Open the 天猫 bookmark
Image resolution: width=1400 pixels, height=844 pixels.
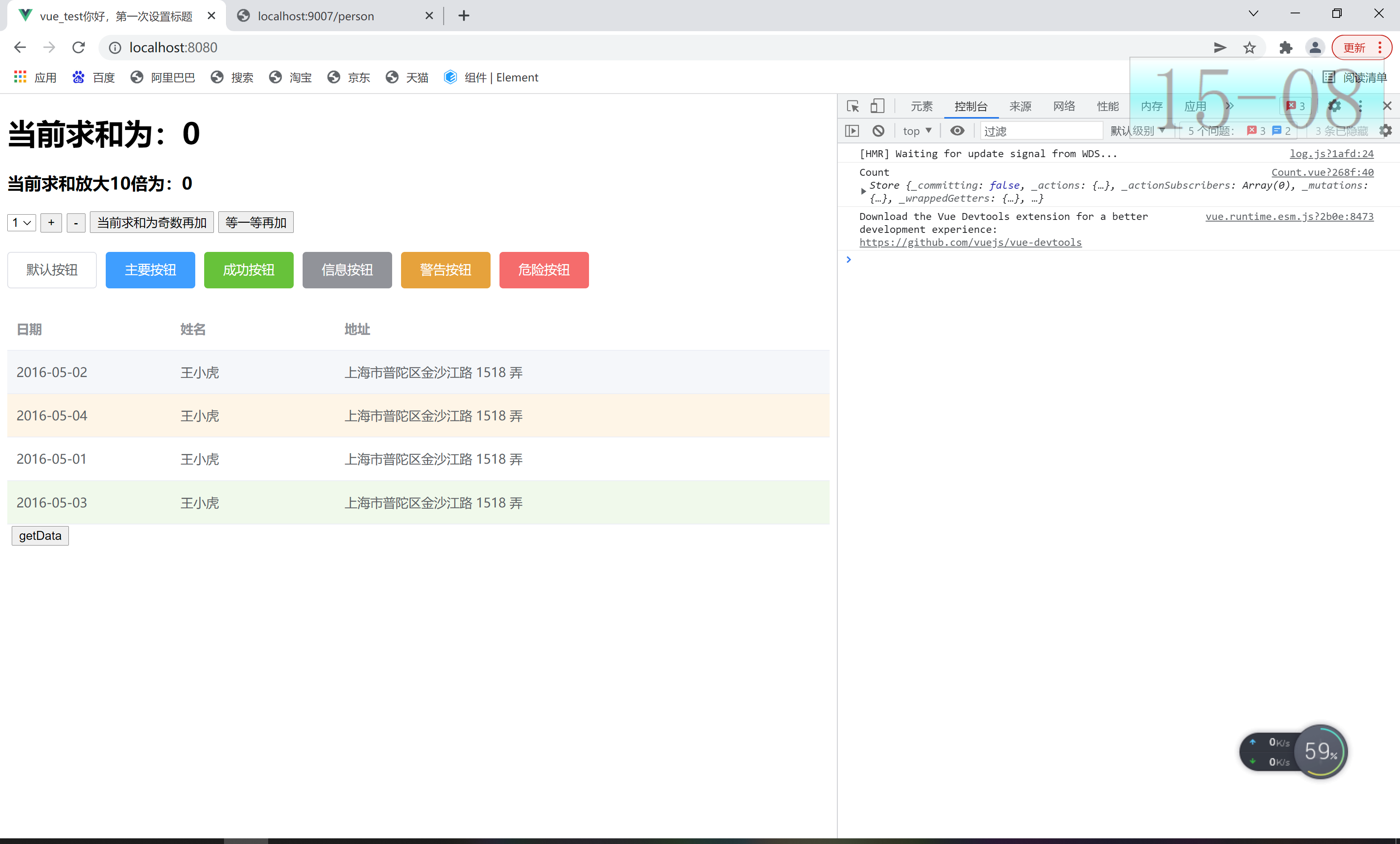407,77
